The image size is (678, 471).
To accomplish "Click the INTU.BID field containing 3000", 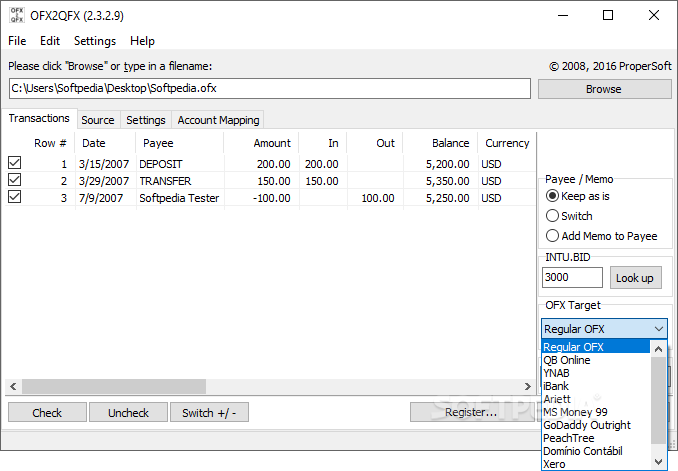I will tap(572, 277).
